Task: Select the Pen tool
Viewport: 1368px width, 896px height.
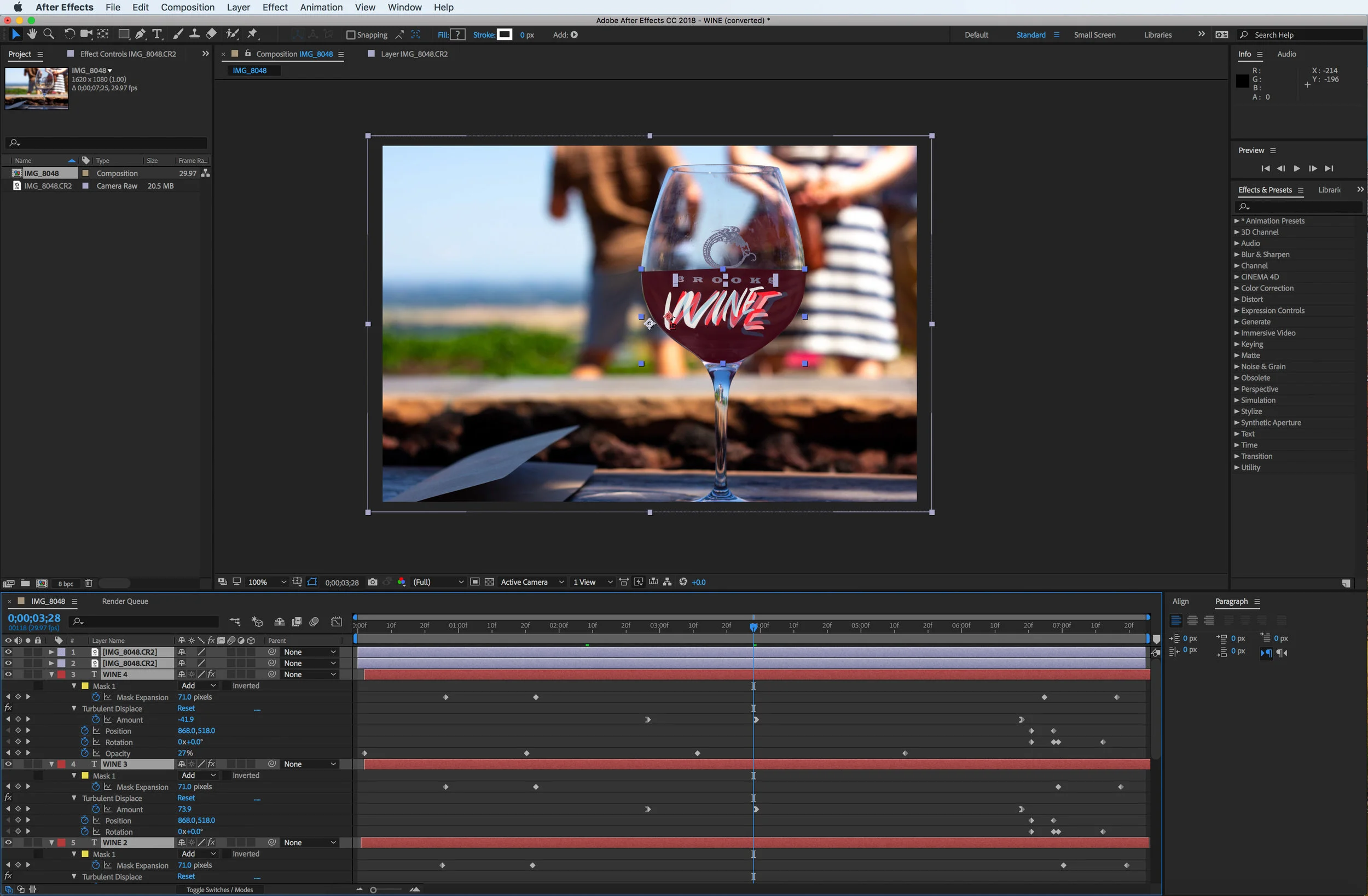Action: pyautogui.click(x=140, y=34)
